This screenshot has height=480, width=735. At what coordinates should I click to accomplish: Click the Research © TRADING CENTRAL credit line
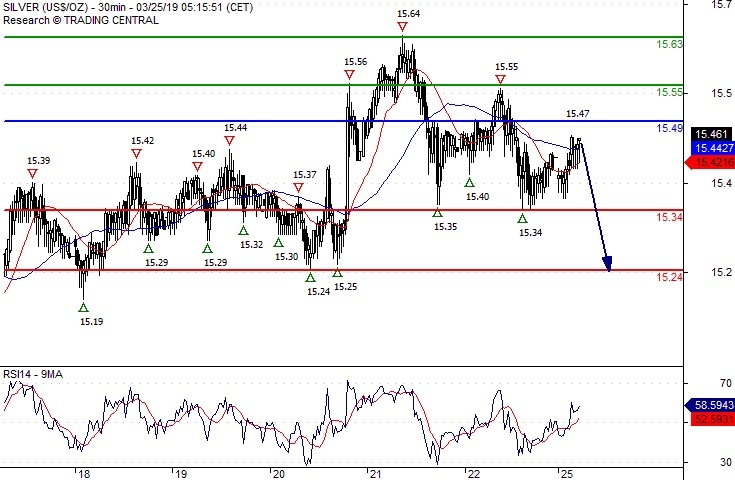pos(81,20)
